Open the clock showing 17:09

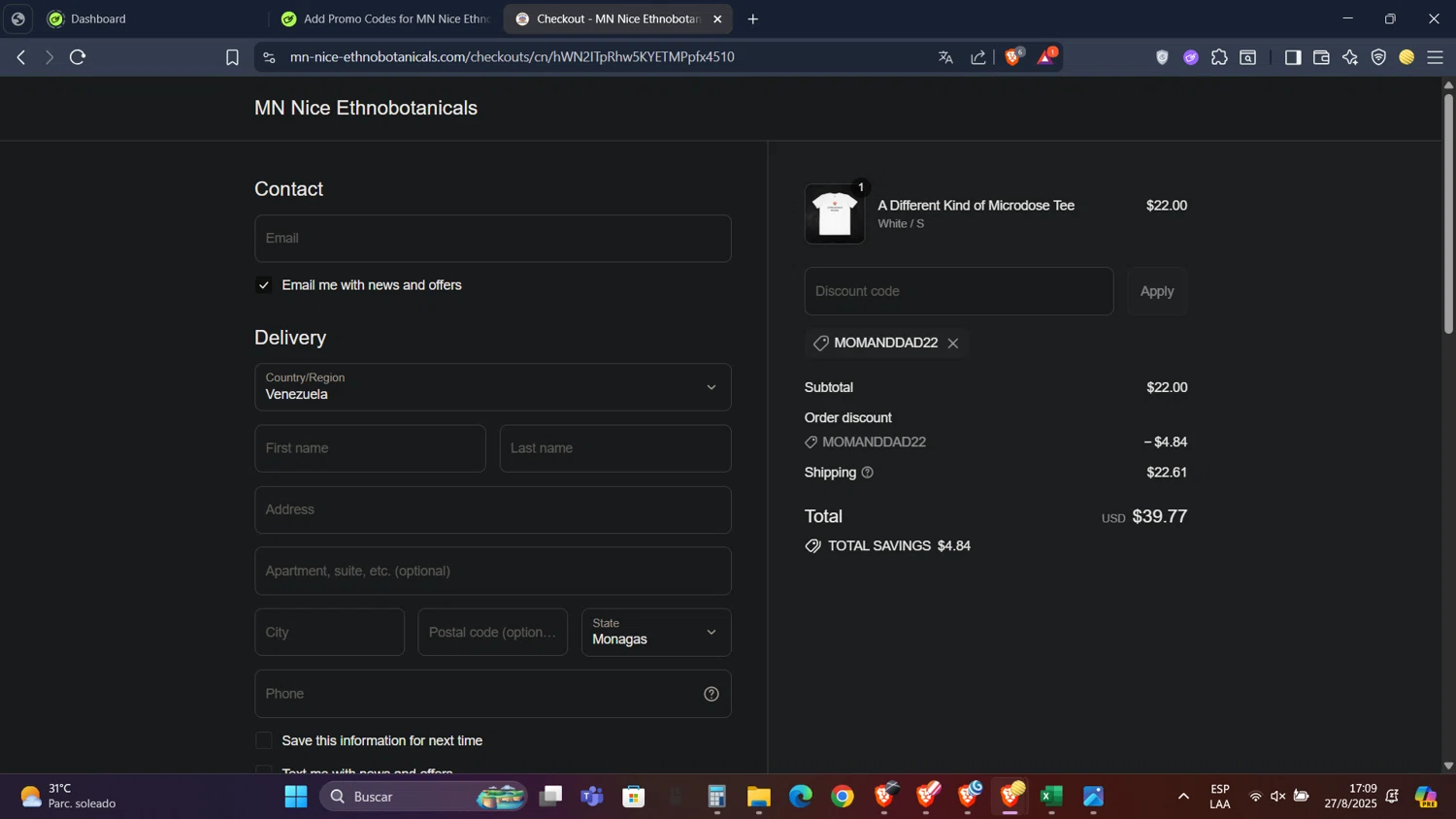[1350, 797]
